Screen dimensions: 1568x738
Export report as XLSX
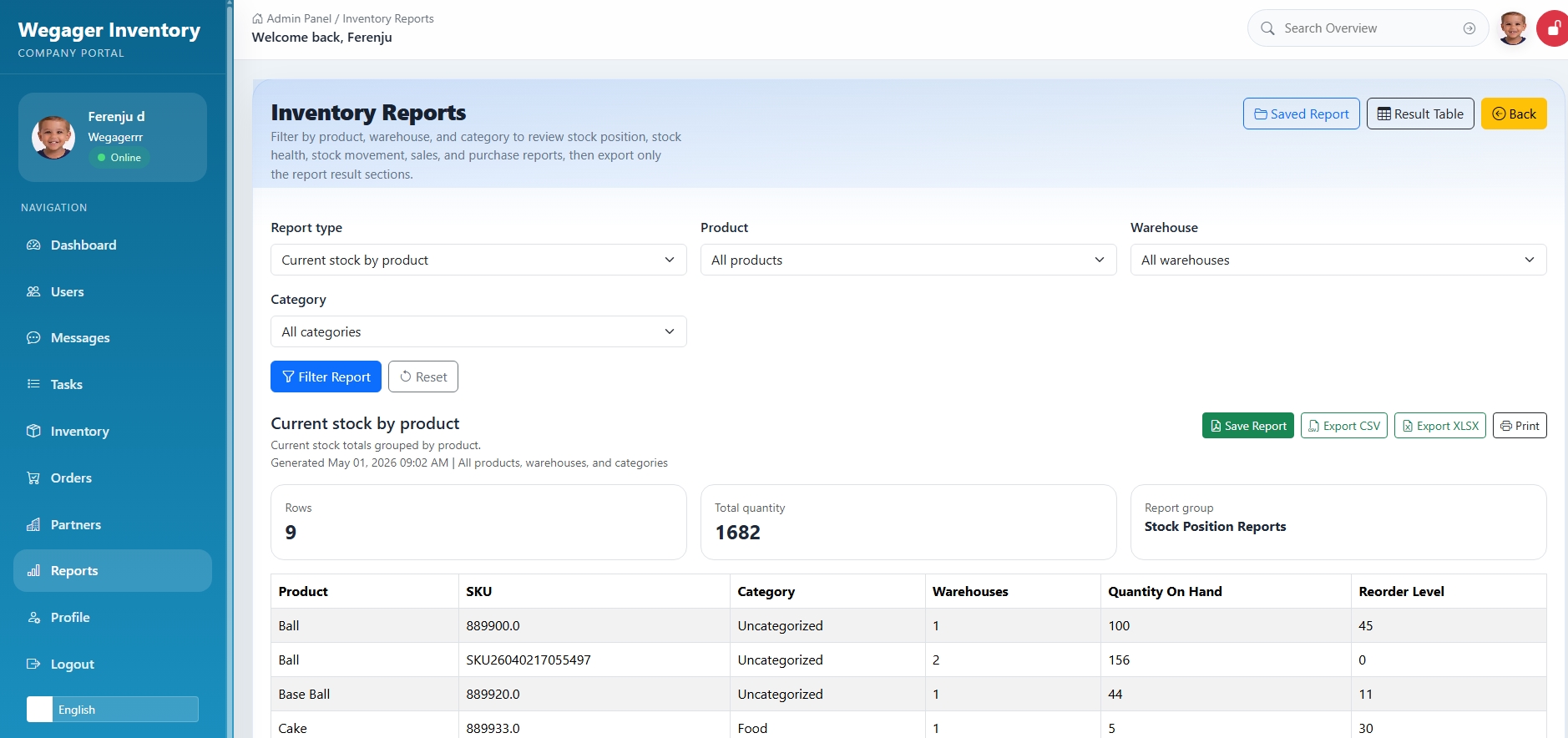pyautogui.click(x=1440, y=426)
